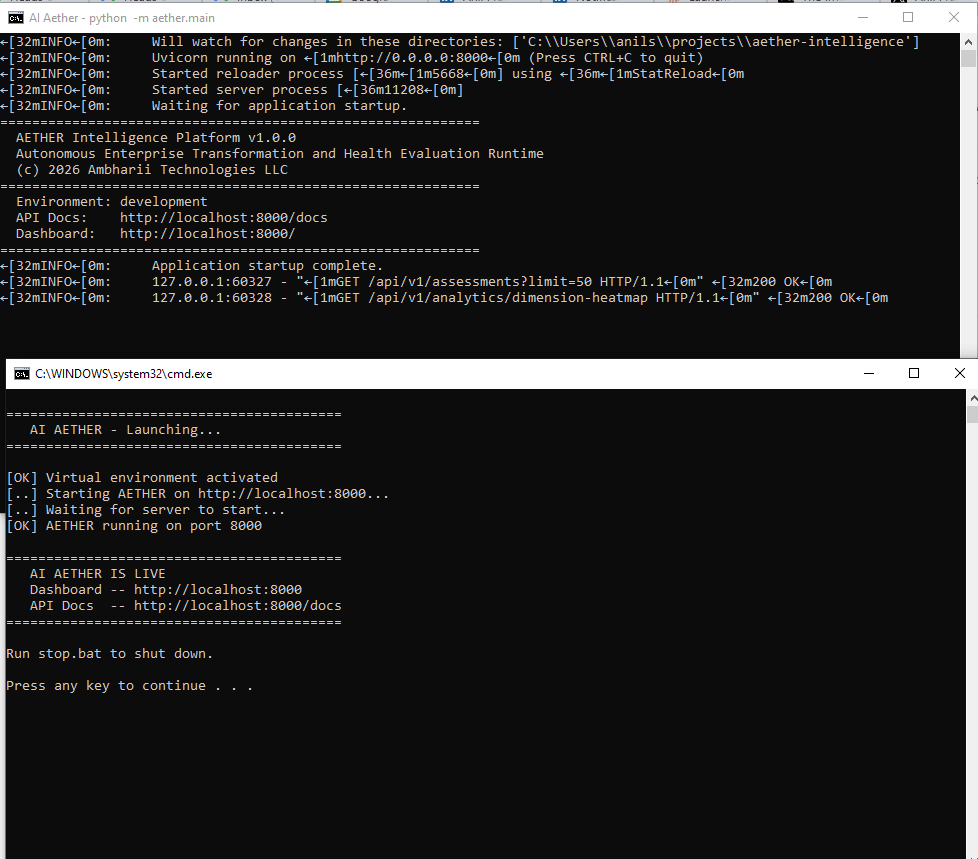This screenshot has height=859, width=978.
Task: Click the scroll-up arrow in the cmd.exe window
Action: [x=972, y=397]
